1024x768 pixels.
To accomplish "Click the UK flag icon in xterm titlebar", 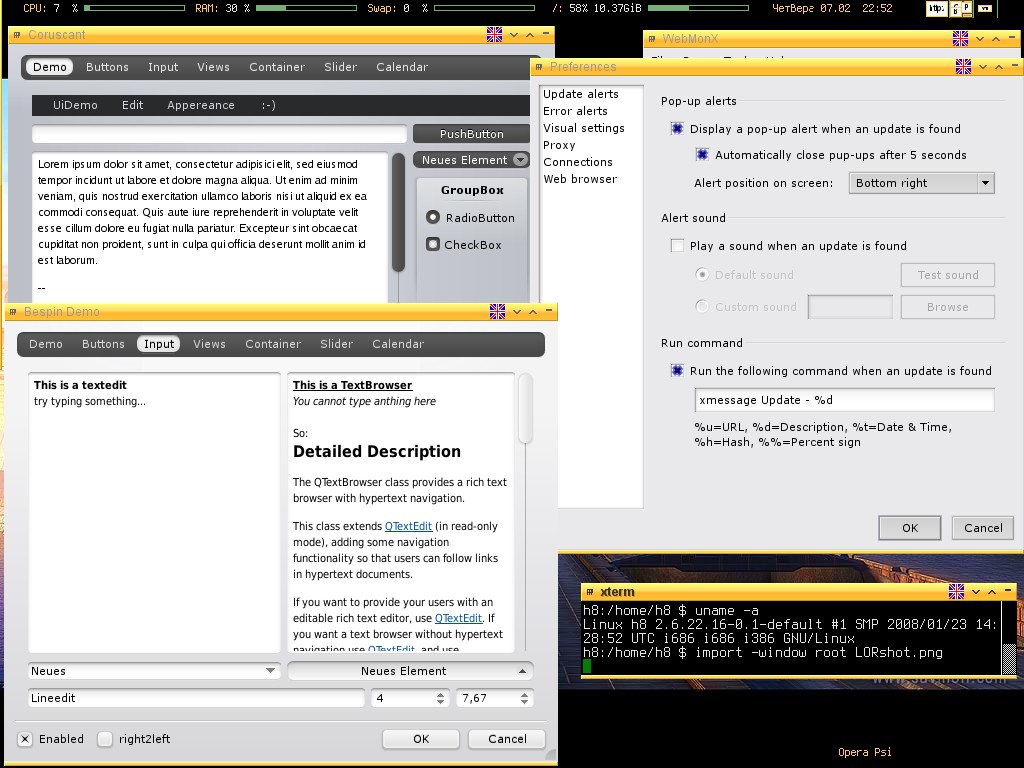I will click(956, 592).
